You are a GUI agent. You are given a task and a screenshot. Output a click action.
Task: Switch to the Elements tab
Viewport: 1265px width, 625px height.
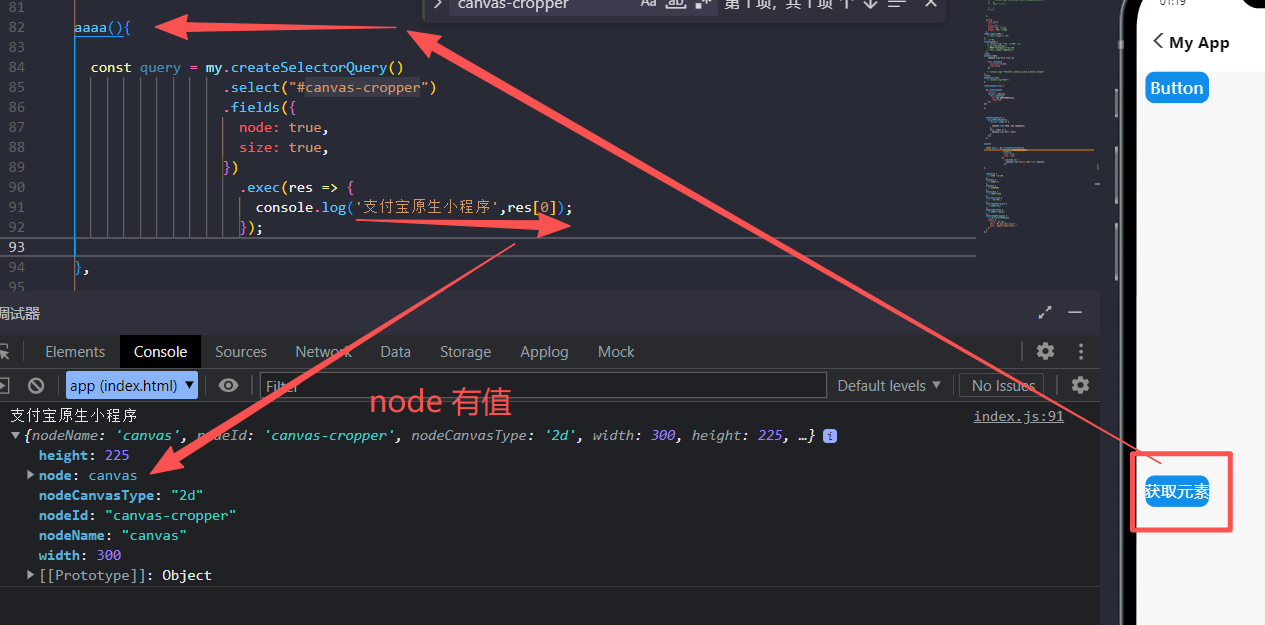(x=75, y=352)
